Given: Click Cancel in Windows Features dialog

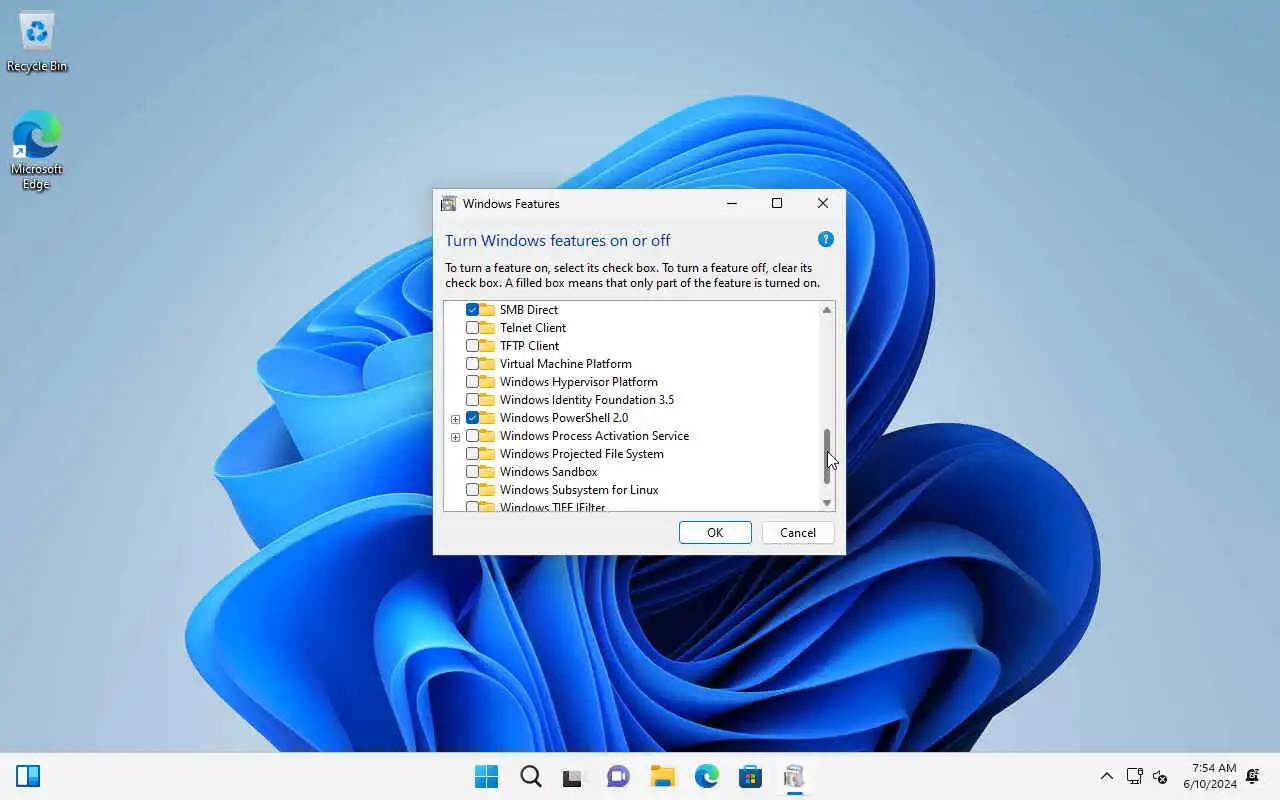Looking at the screenshot, I should click(x=798, y=533).
